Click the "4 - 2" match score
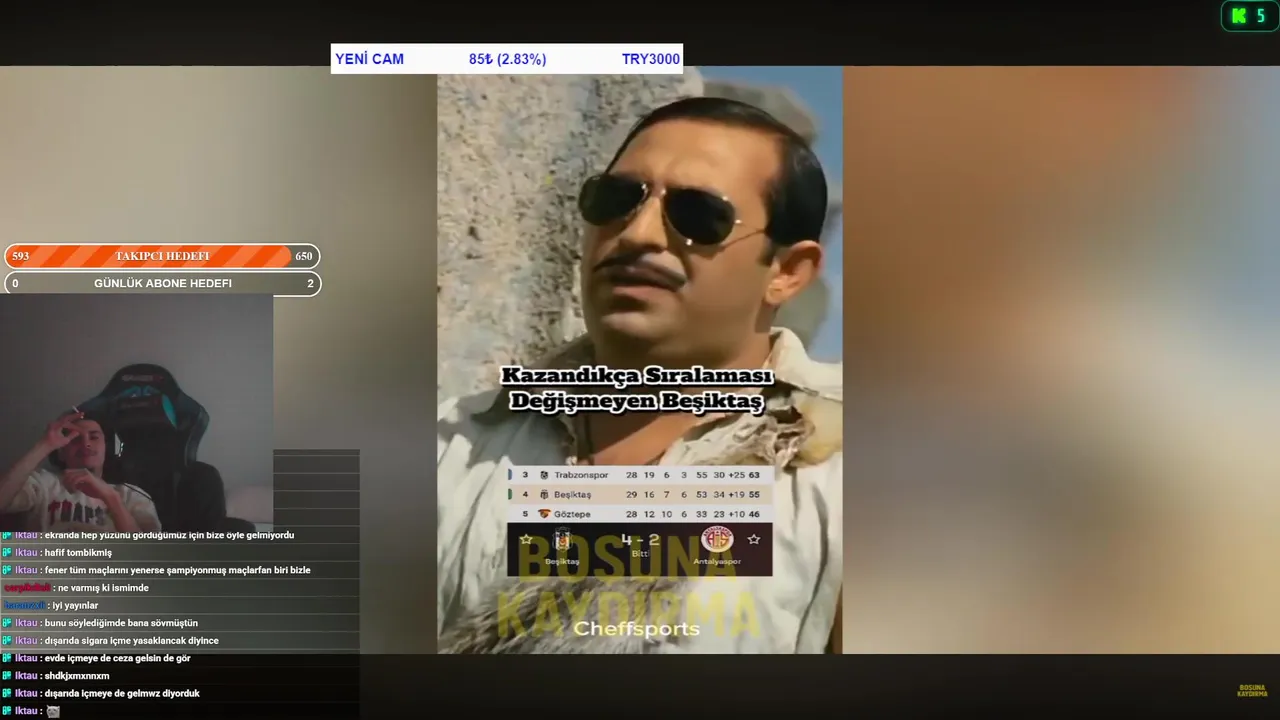The image size is (1280, 720). 640,540
